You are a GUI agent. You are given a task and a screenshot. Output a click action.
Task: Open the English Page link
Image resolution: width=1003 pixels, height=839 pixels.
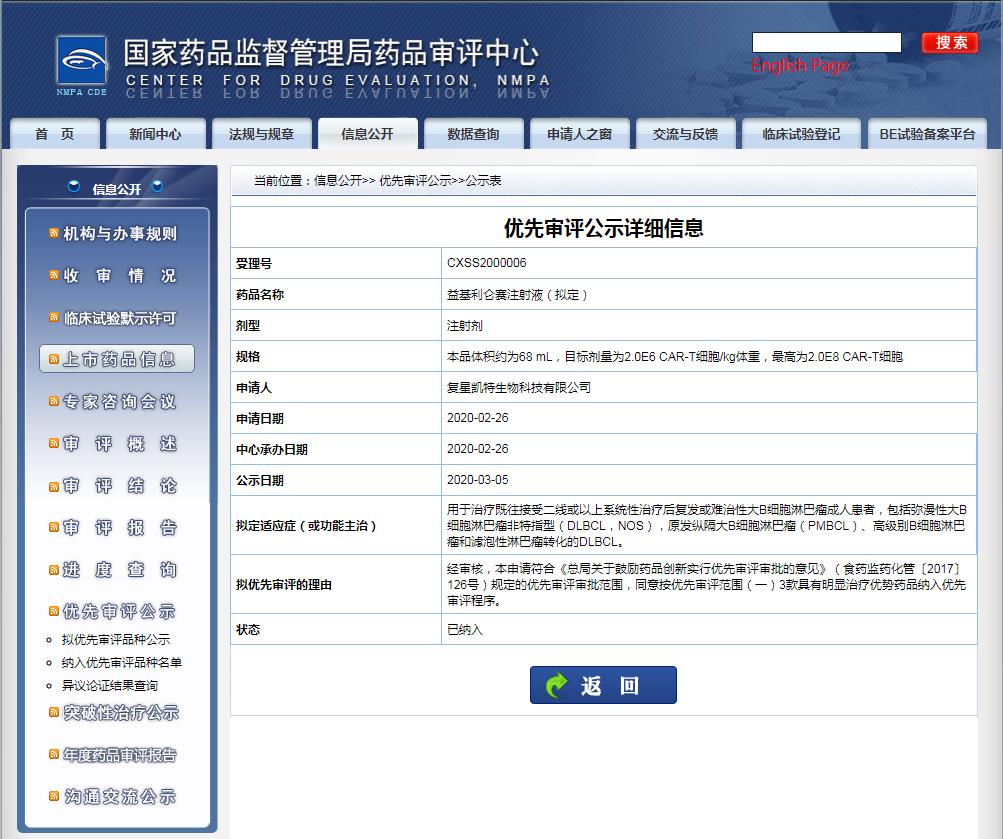point(799,65)
